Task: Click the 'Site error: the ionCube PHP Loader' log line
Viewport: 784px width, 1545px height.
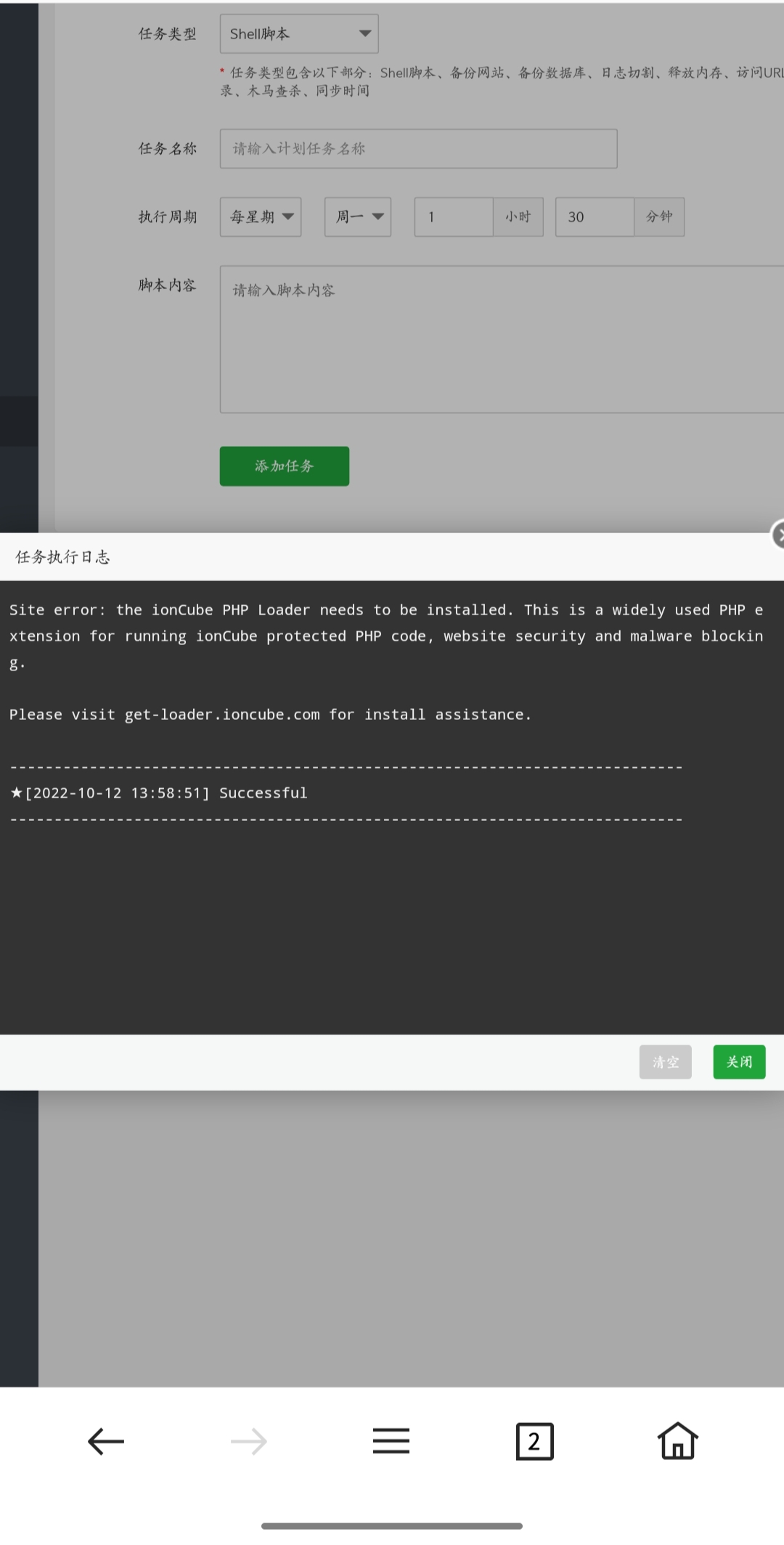Action: coord(386,636)
